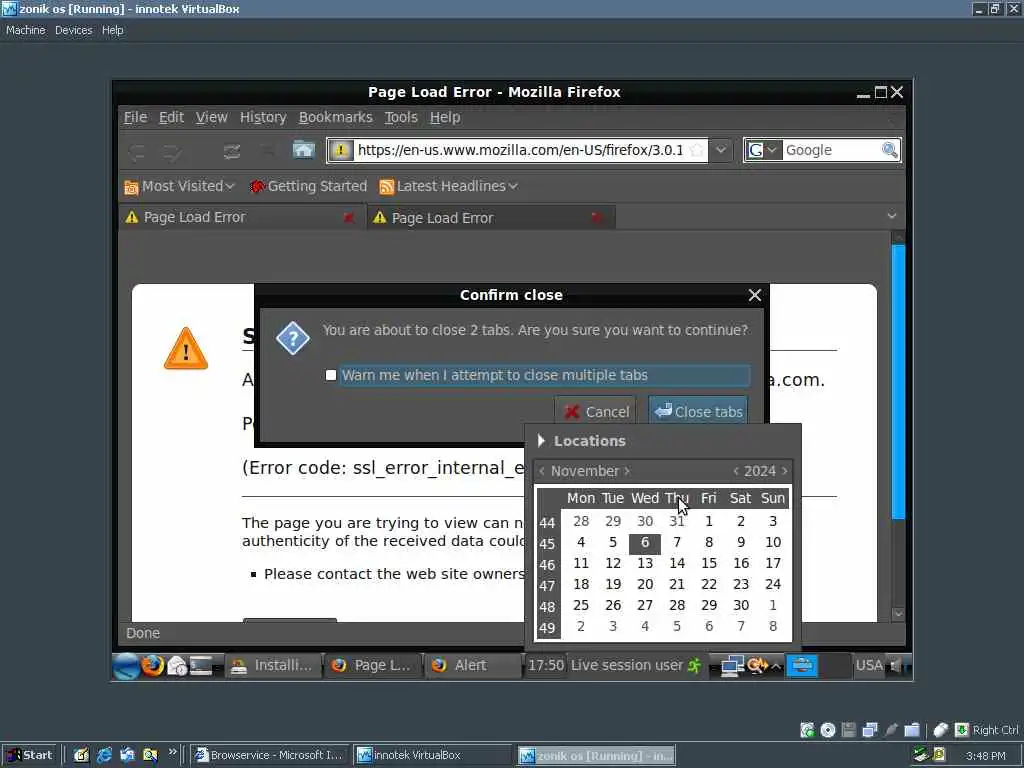Expand the Most Visited bookmarks dropdown
This screenshot has width=1024, height=768.
230,187
